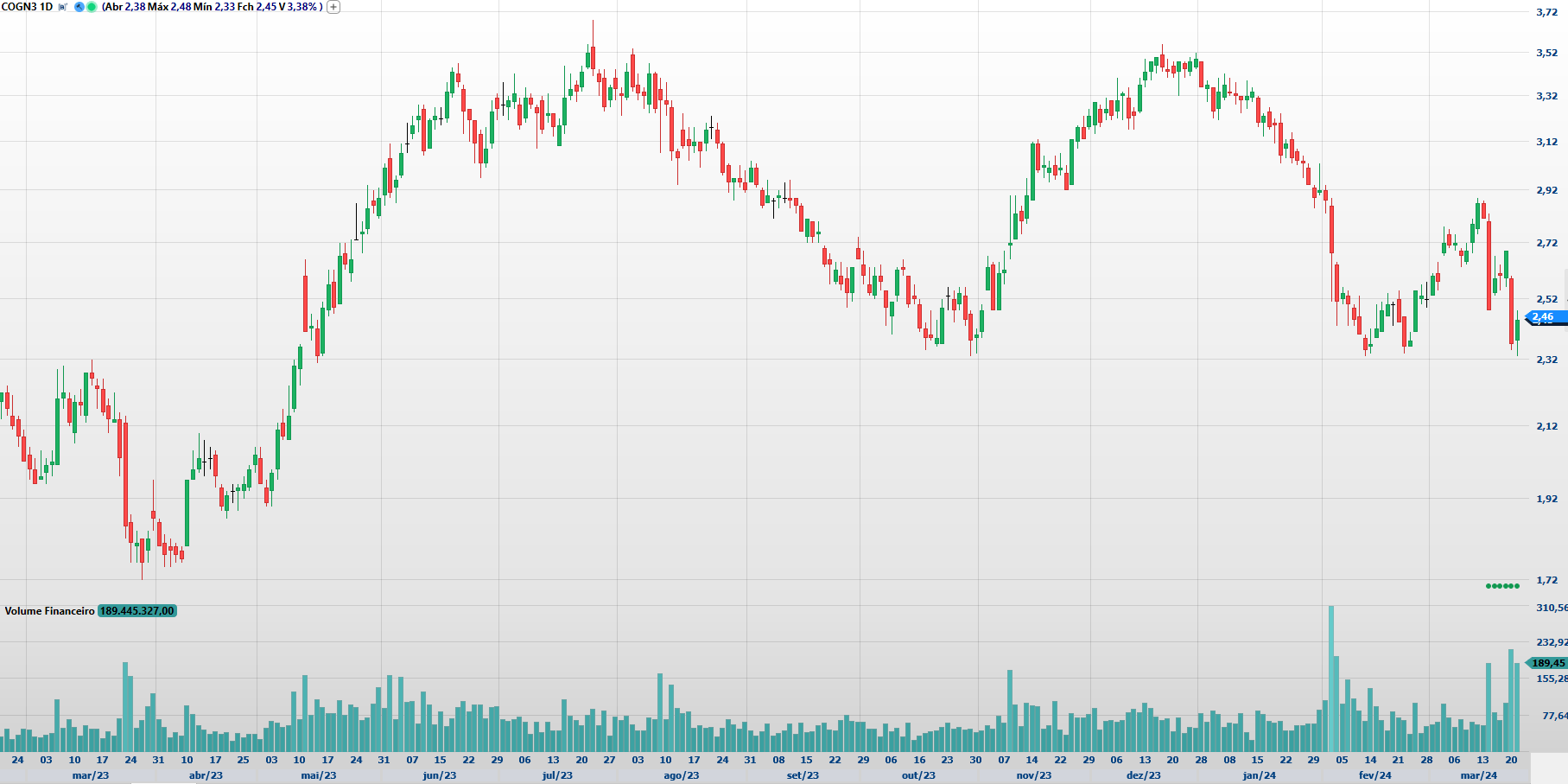Click the row of green dots indicator
The height and width of the screenshot is (784, 1568).
1502,586
